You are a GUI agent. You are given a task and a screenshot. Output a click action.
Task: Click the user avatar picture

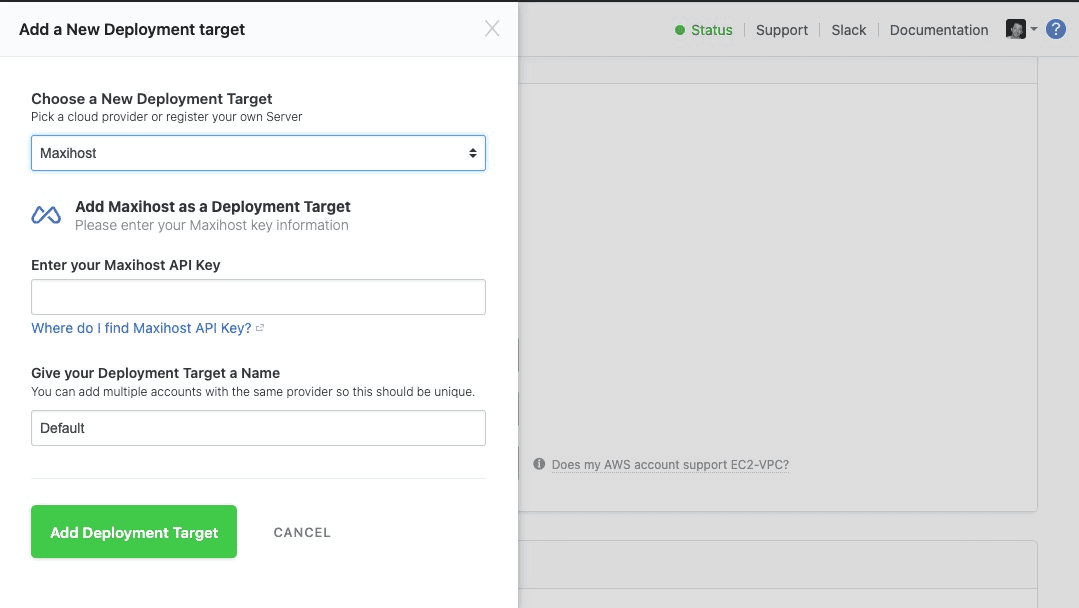tap(1015, 30)
